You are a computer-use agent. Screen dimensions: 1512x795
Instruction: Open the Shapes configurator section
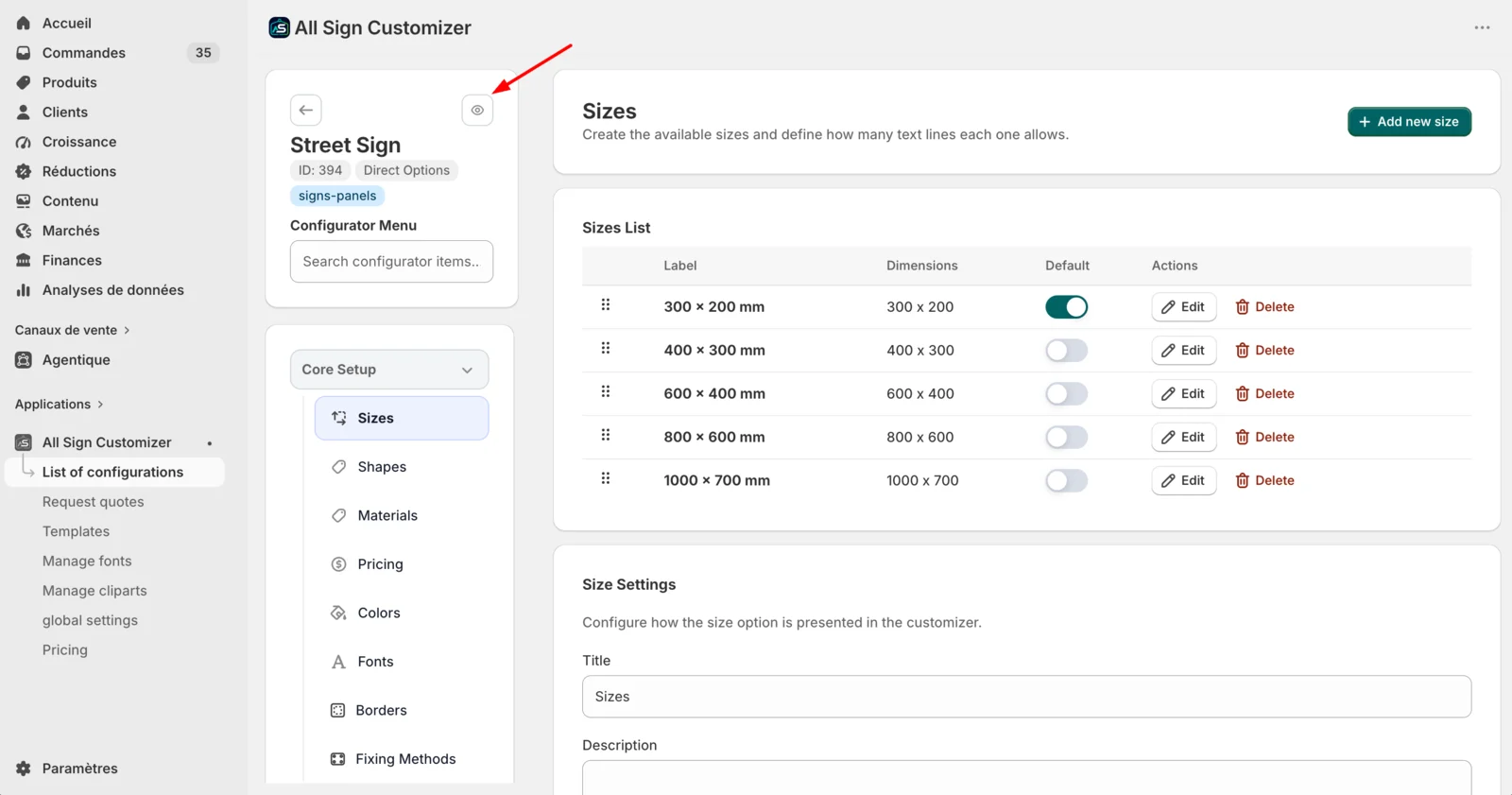[402, 467]
